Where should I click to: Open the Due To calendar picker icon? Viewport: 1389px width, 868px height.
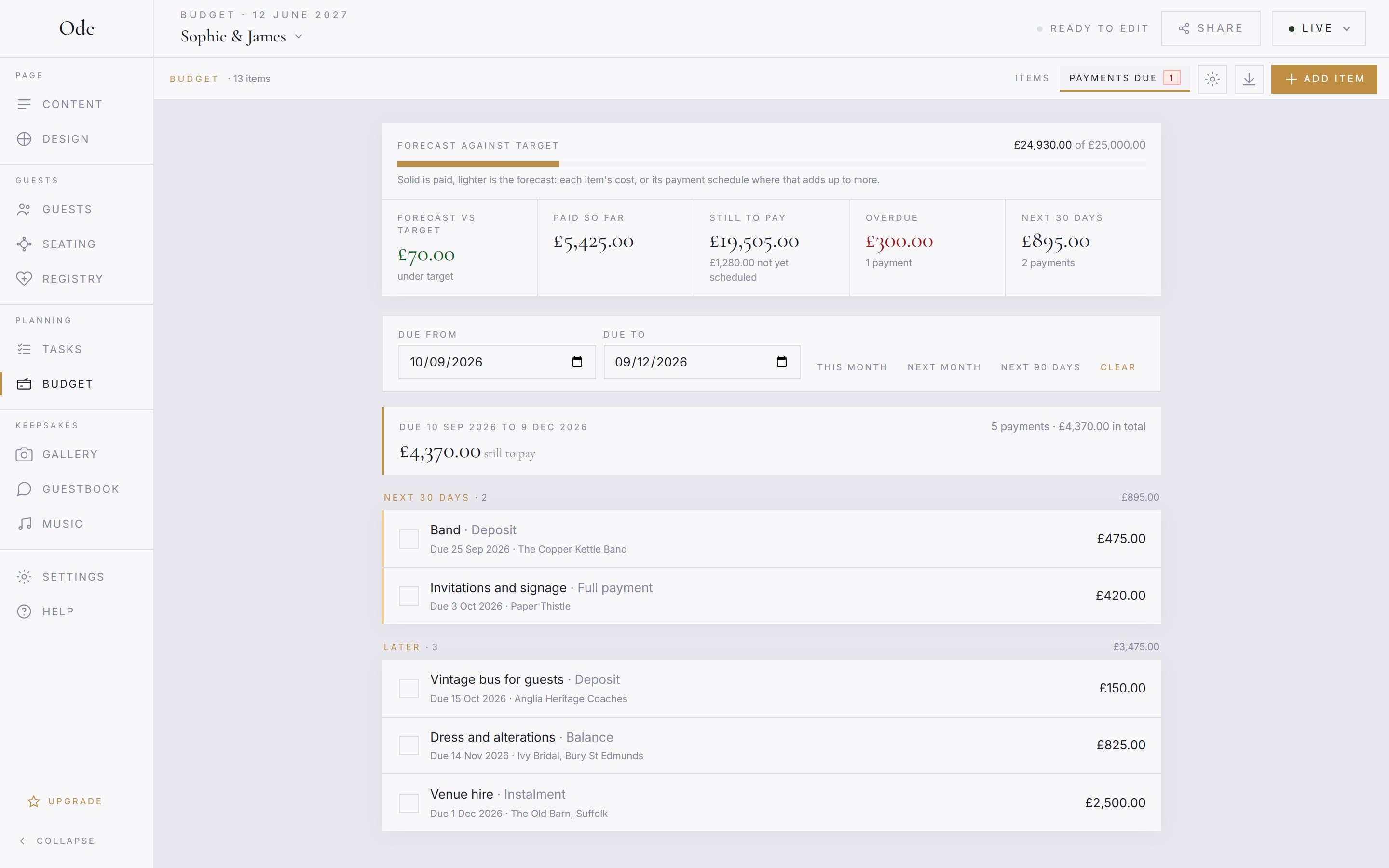click(782, 362)
